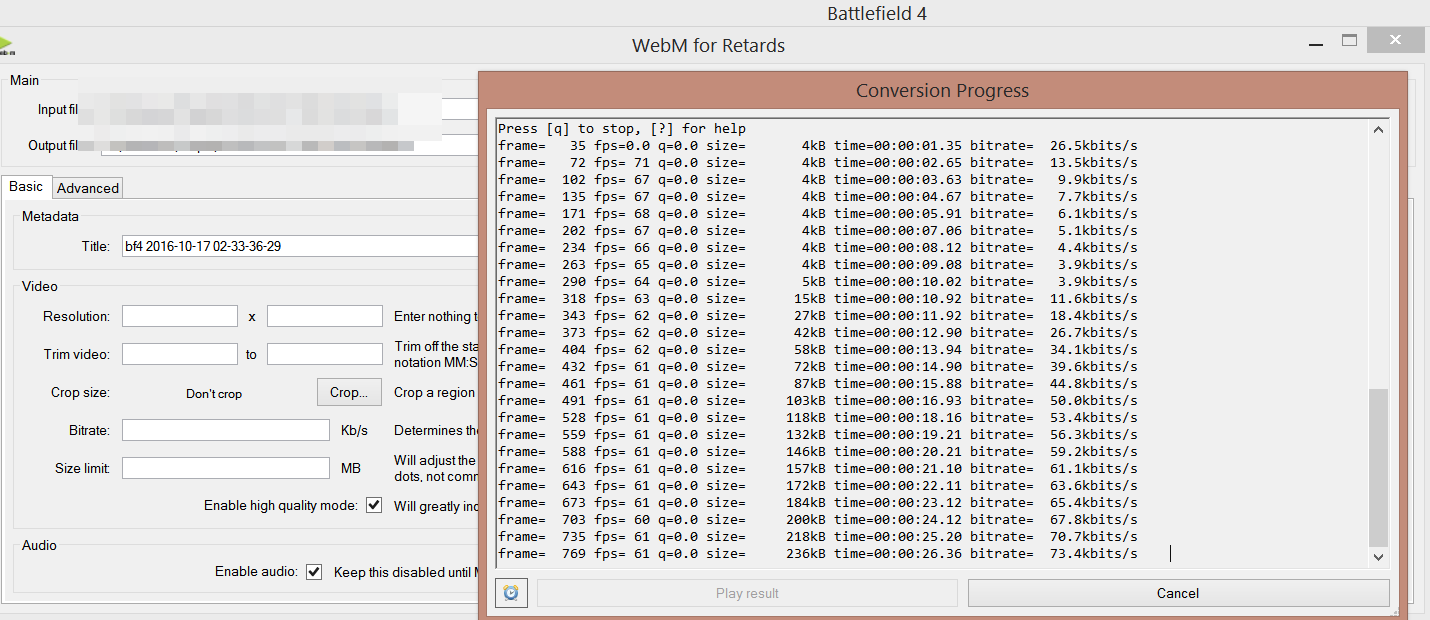Toggle the Enable audio checkbox
The height and width of the screenshot is (620, 1430).
[314, 572]
